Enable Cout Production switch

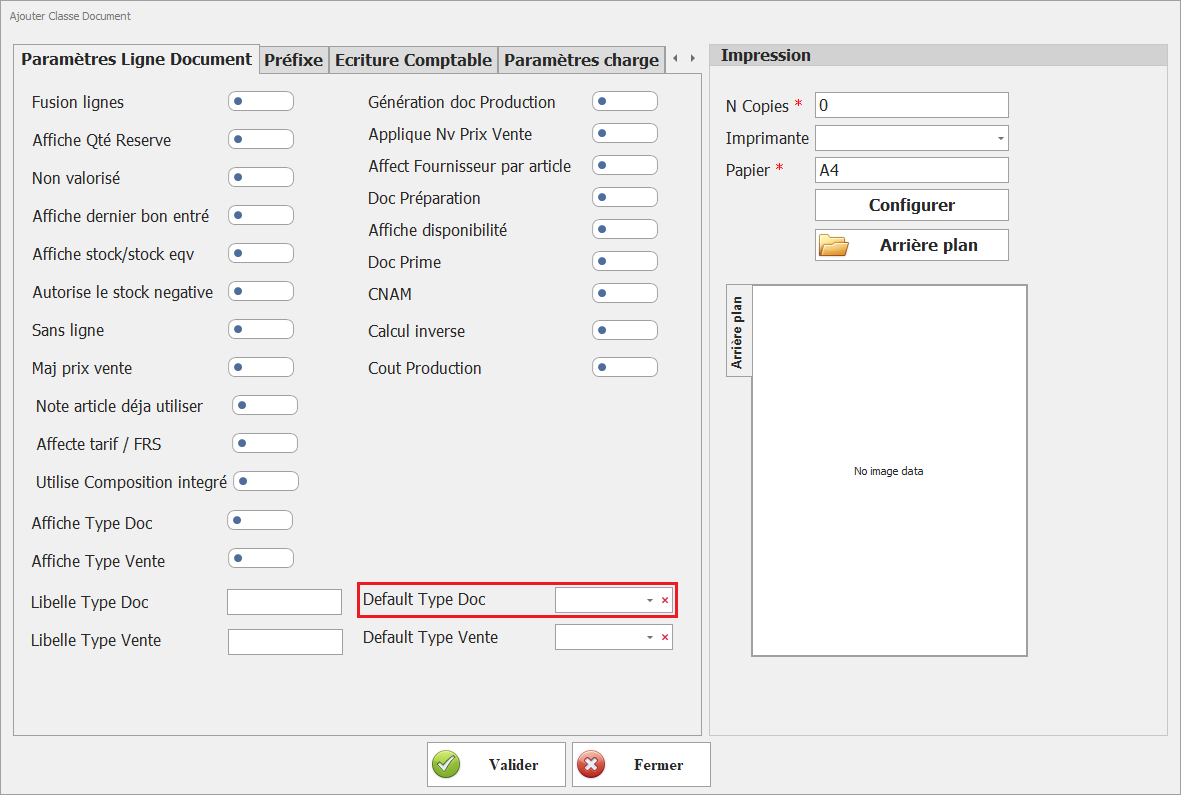pos(624,367)
